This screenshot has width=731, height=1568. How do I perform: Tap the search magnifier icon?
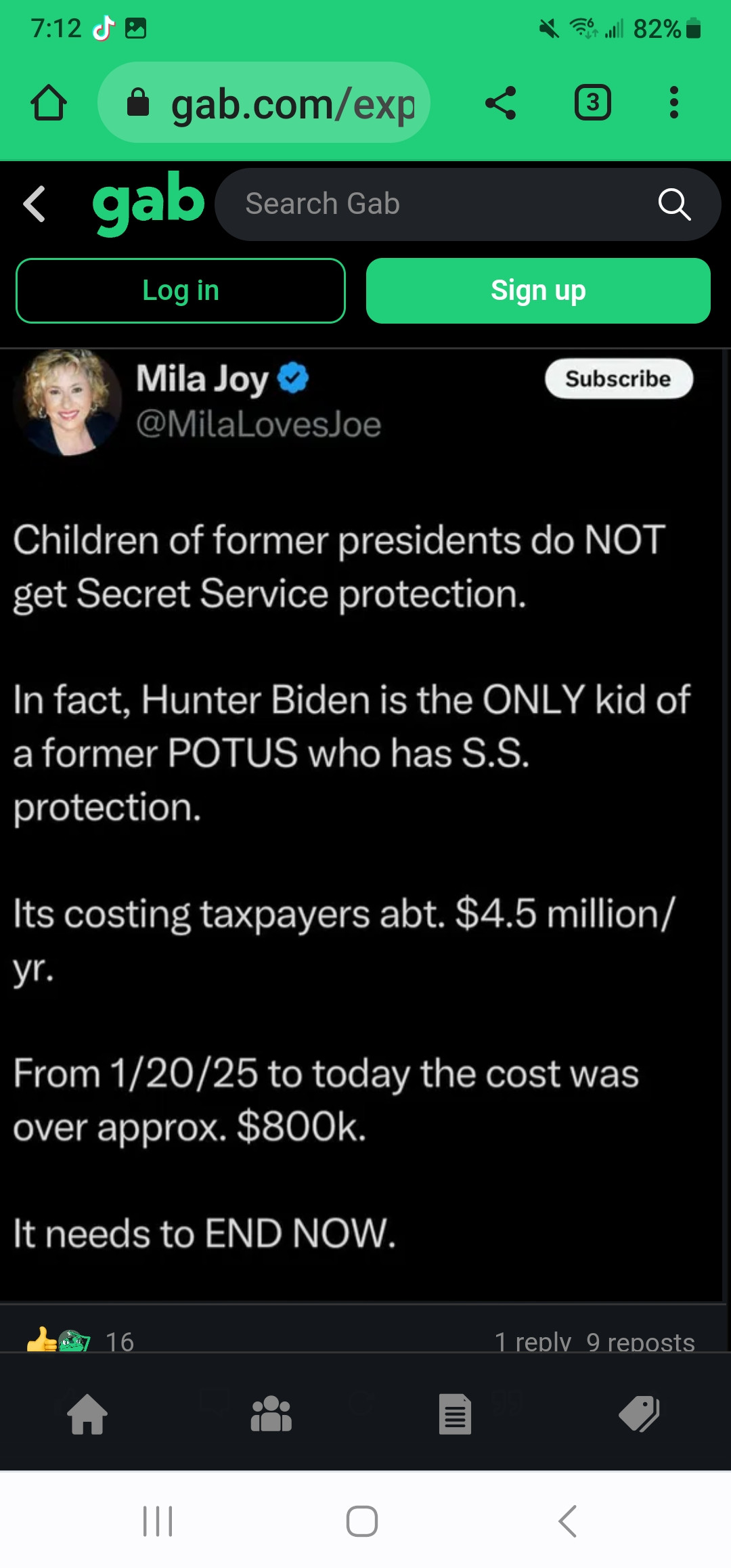pos(674,204)
